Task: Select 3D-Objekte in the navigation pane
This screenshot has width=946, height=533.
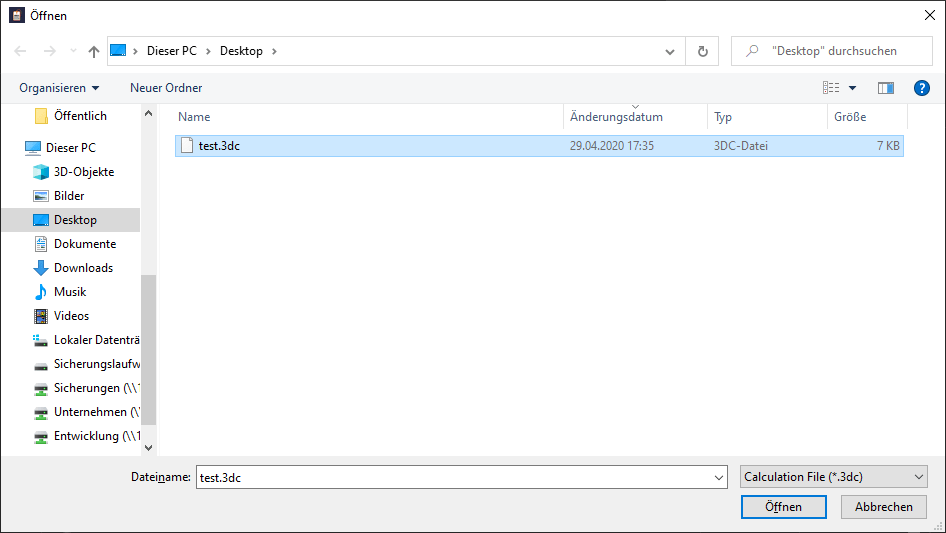Action: coord(84,172)
